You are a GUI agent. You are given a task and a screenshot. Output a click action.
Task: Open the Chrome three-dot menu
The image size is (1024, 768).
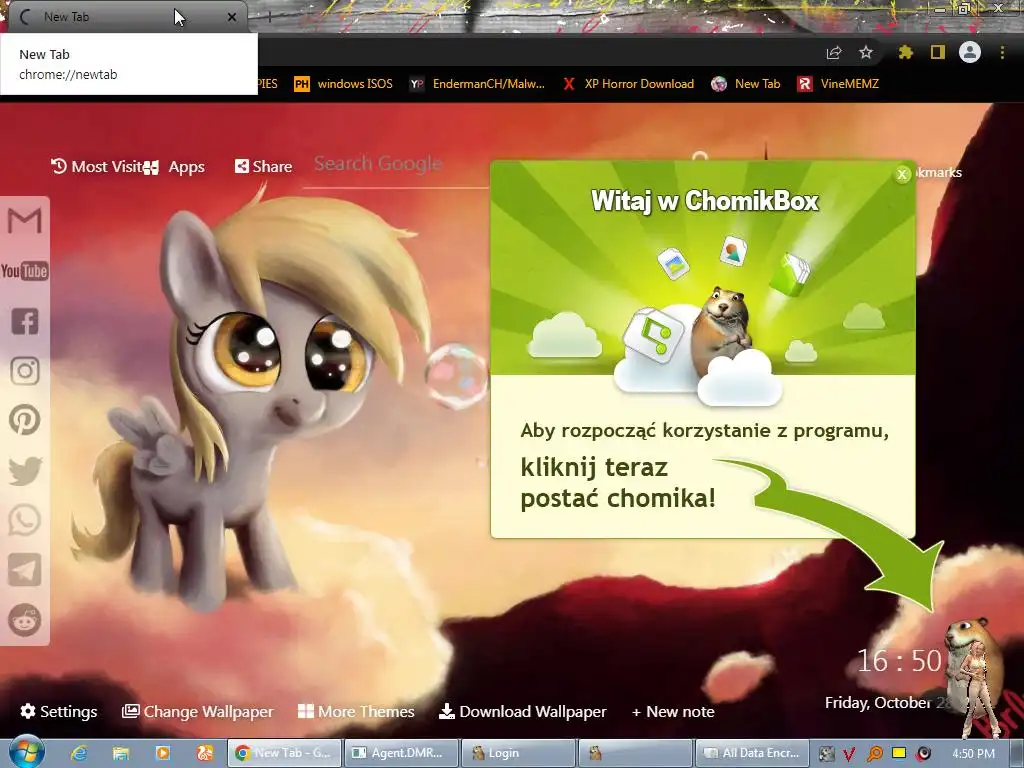pyautogui.click(x=1002, y=52)
